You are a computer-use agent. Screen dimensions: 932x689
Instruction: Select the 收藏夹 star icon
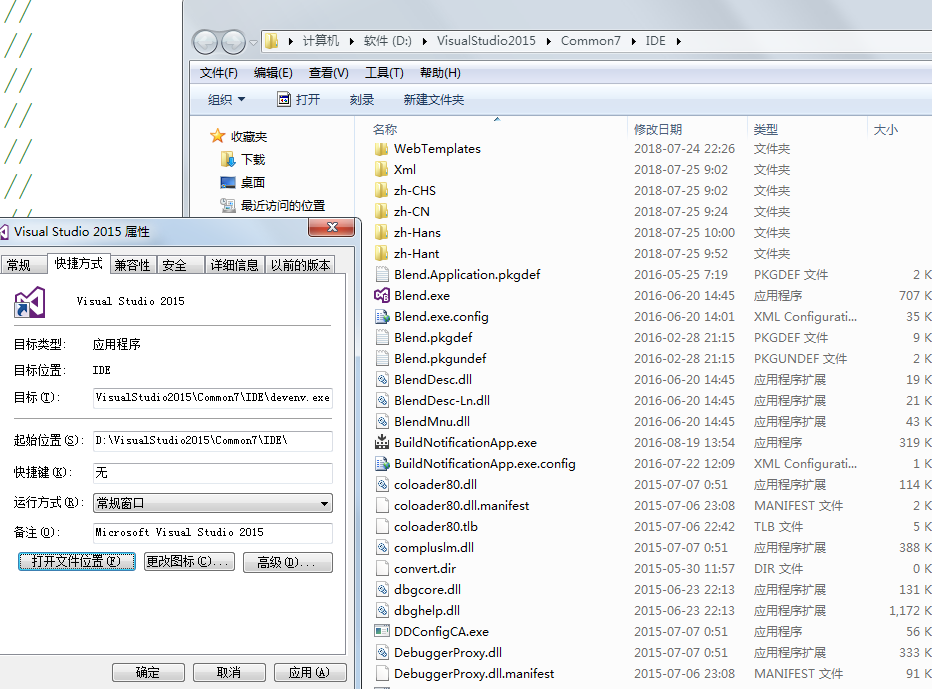pyautogui.click(x=218, y=136)
